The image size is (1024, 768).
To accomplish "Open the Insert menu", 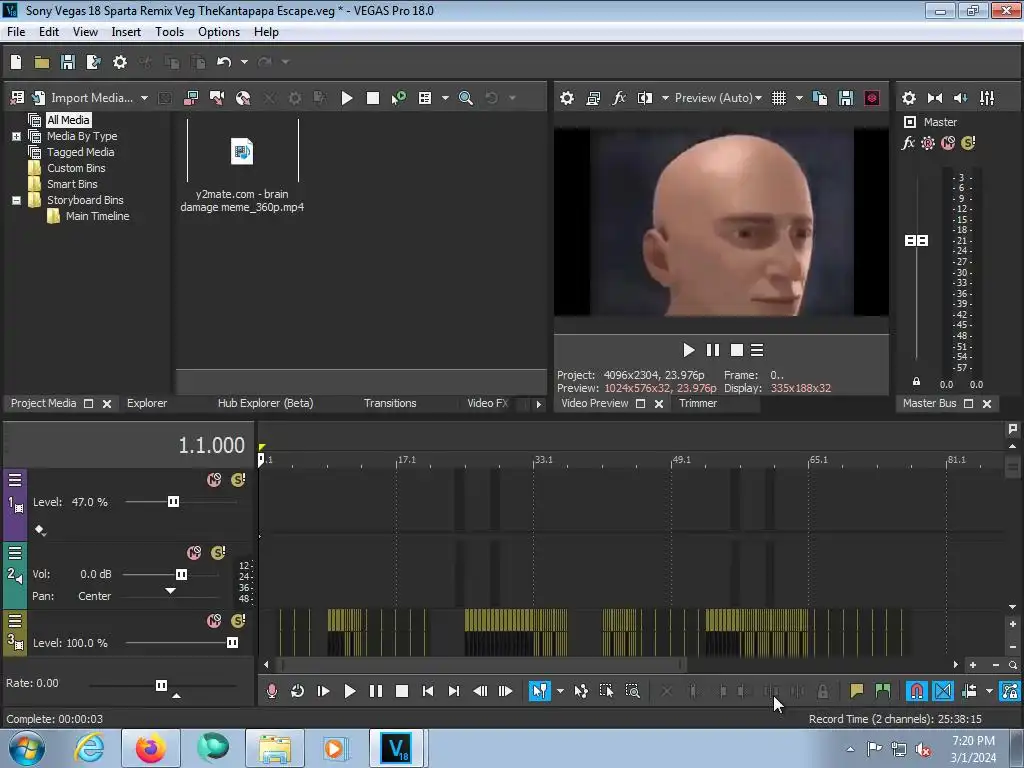I will 126,32.
